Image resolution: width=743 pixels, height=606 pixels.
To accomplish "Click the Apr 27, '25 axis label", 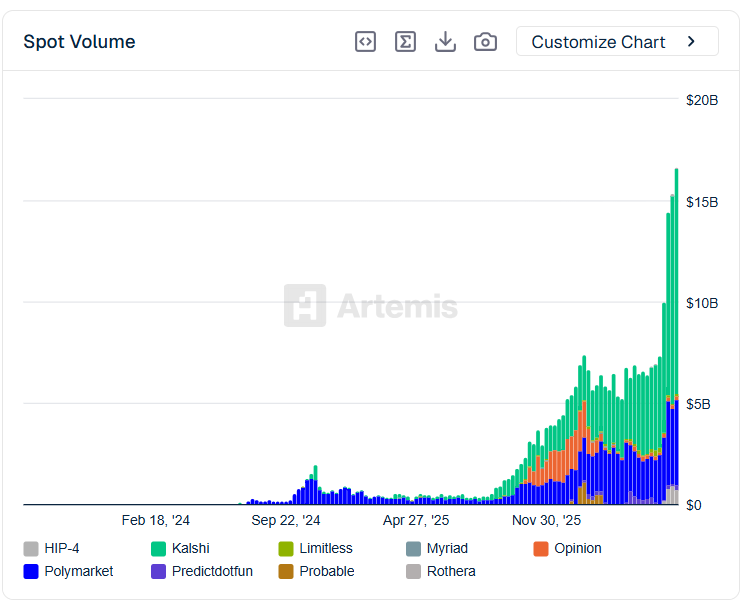I will pyautogui.click(x=416, y=520).
